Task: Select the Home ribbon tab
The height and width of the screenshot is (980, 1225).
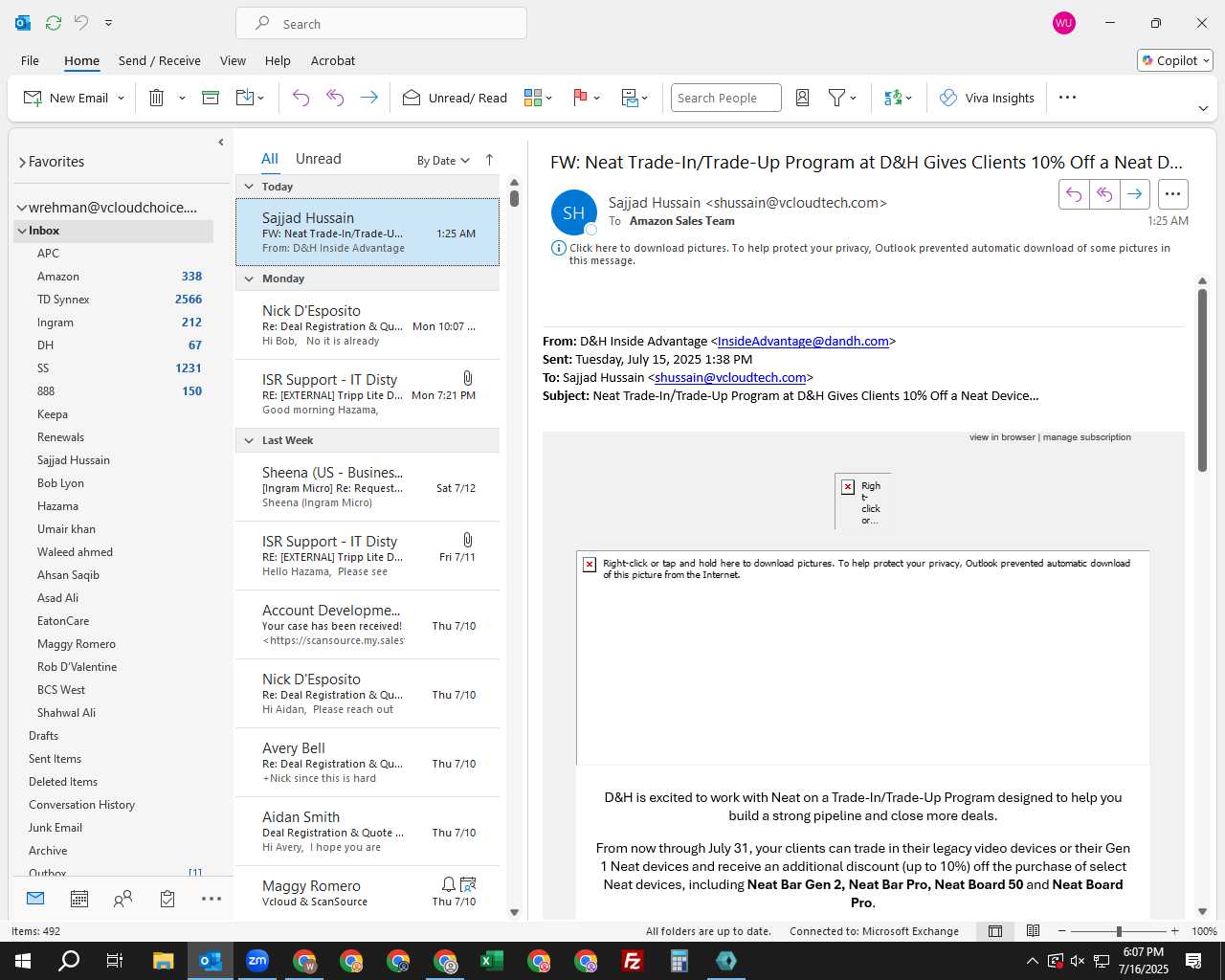Action: coord(81,60)
